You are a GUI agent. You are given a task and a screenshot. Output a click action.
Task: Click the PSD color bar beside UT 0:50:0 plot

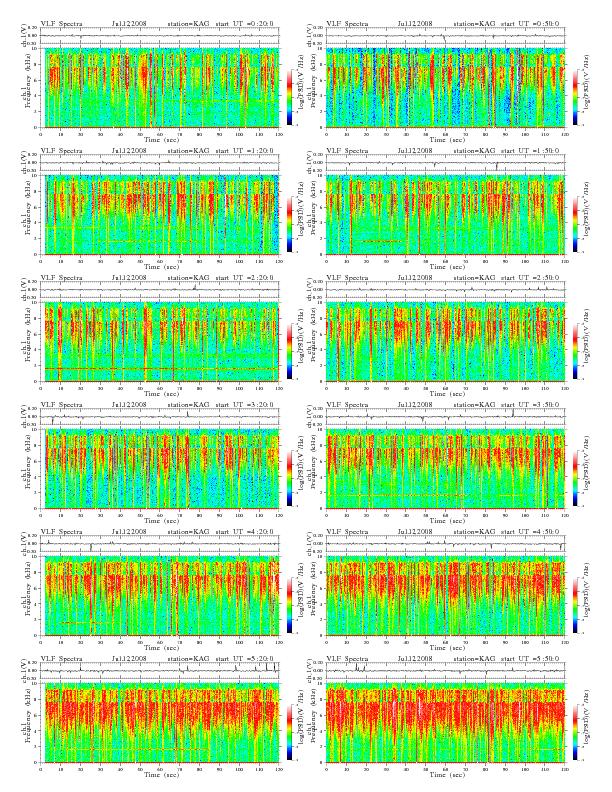point(576,97)
